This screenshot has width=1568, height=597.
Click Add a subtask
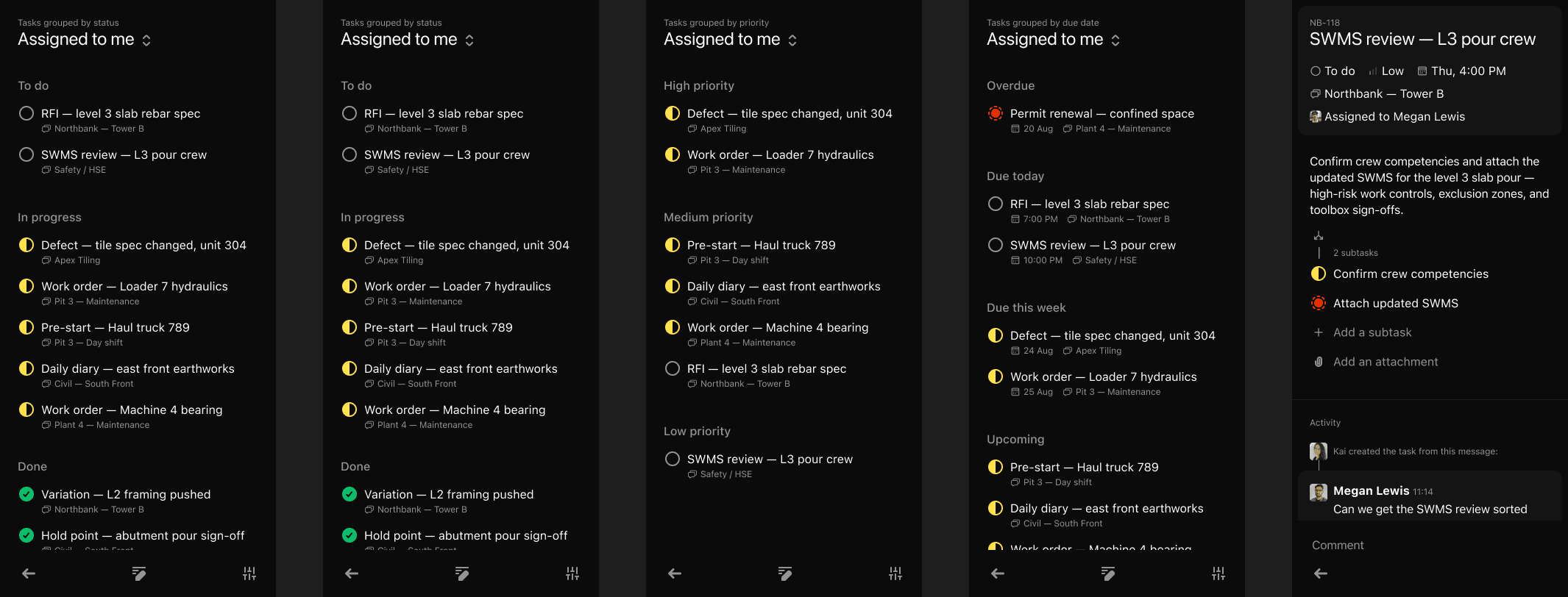(1372, 332)
